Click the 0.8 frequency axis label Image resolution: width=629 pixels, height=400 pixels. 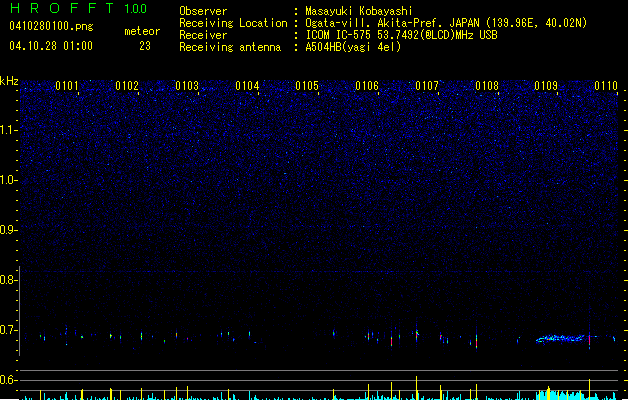point(9,280)
